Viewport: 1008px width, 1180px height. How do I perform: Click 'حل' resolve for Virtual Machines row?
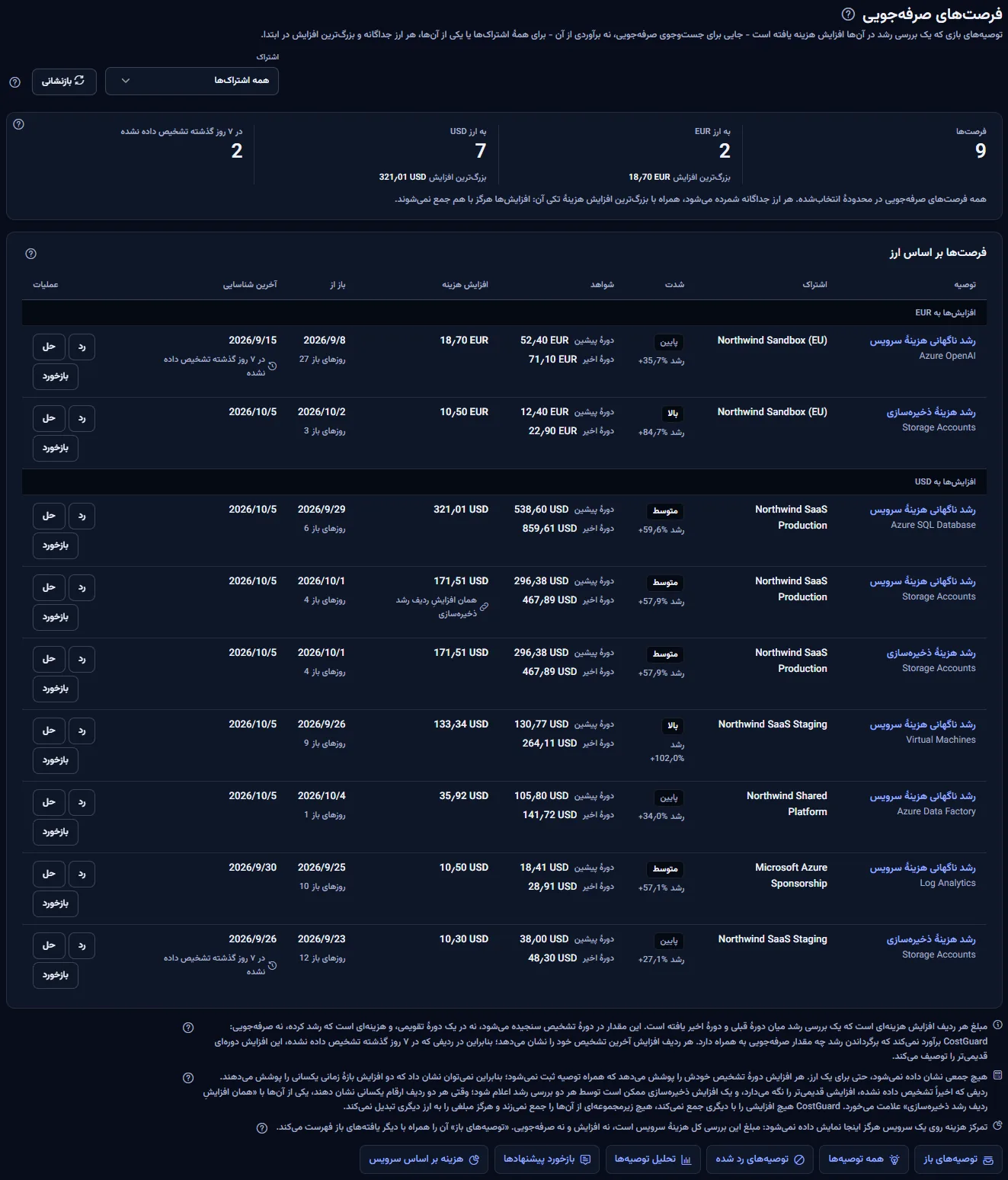(49, 731)
